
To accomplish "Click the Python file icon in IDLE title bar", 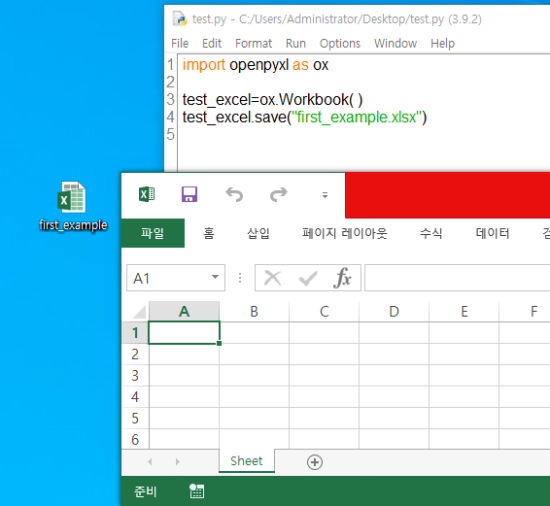I will [180, 19].
